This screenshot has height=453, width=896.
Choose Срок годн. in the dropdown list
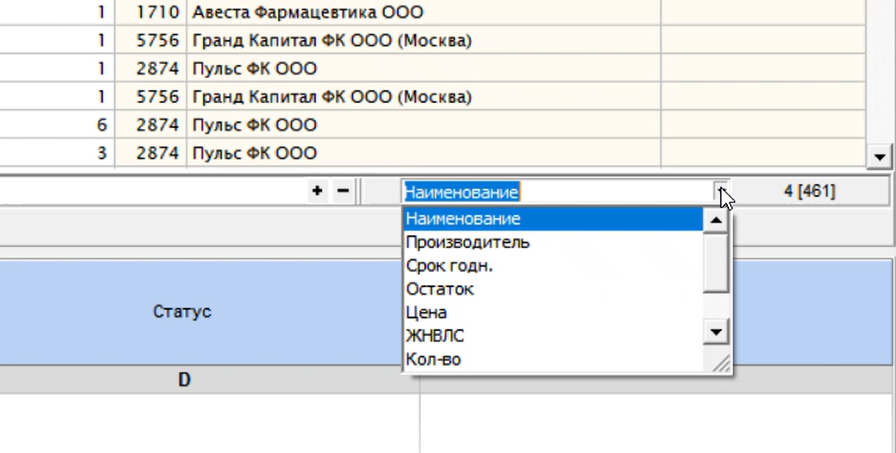pos(449,266)
